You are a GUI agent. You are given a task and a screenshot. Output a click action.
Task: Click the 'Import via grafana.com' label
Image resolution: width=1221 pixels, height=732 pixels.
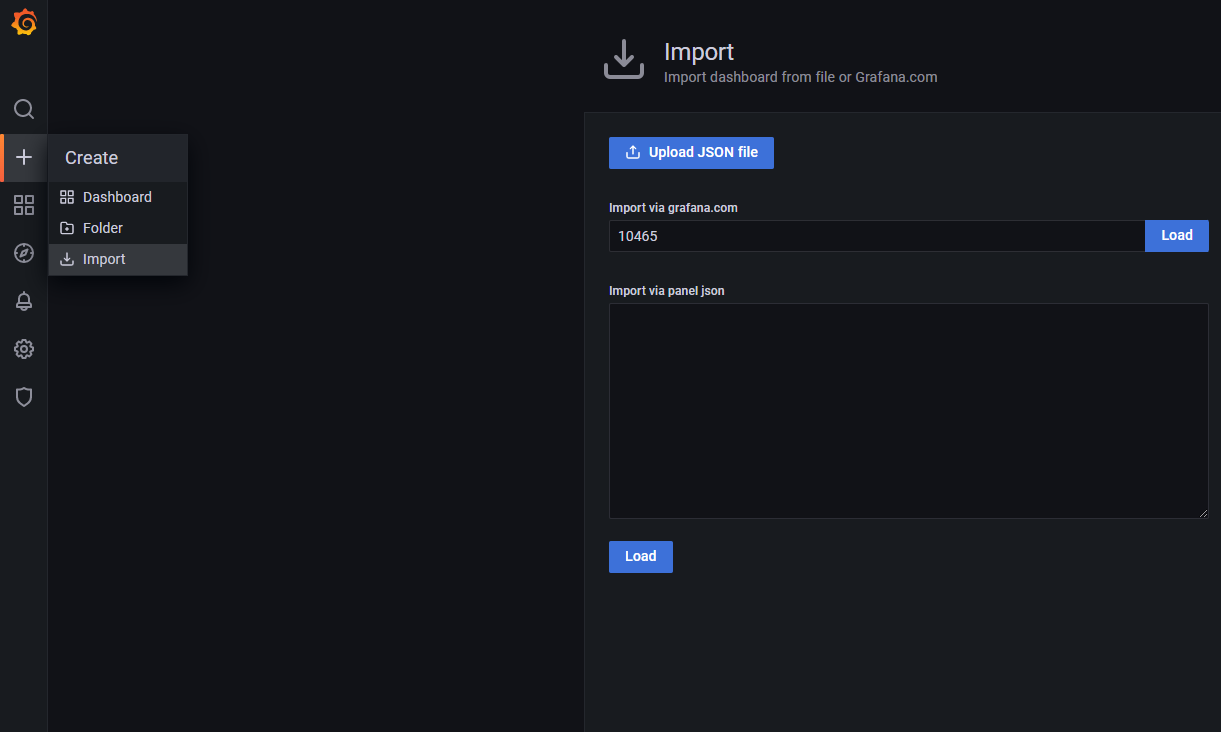click(673, 208)
